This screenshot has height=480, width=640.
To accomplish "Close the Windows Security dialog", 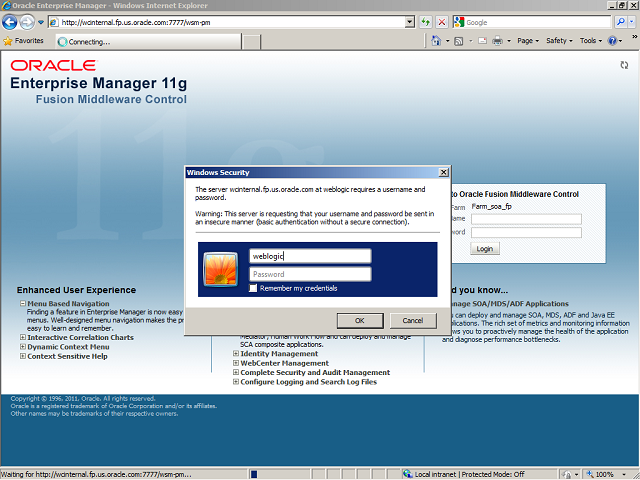I will click(443, 173).
